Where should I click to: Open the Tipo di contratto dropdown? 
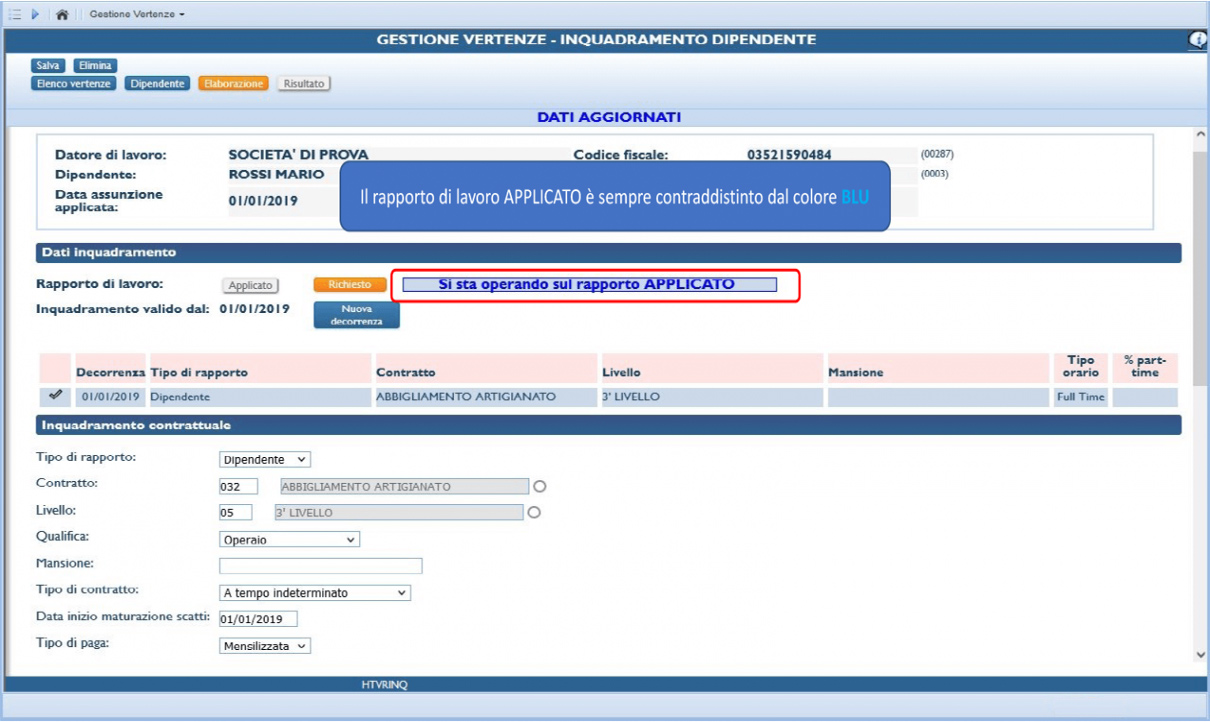pyautogui.click(x=315, y=593)
